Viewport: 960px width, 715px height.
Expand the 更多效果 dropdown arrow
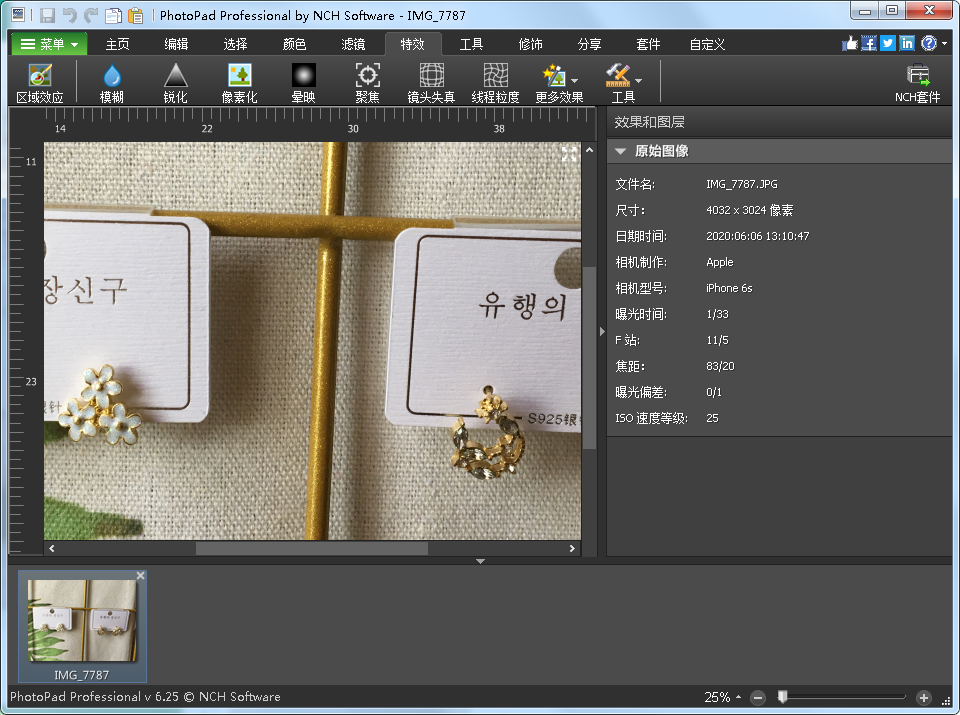[574, 79]
